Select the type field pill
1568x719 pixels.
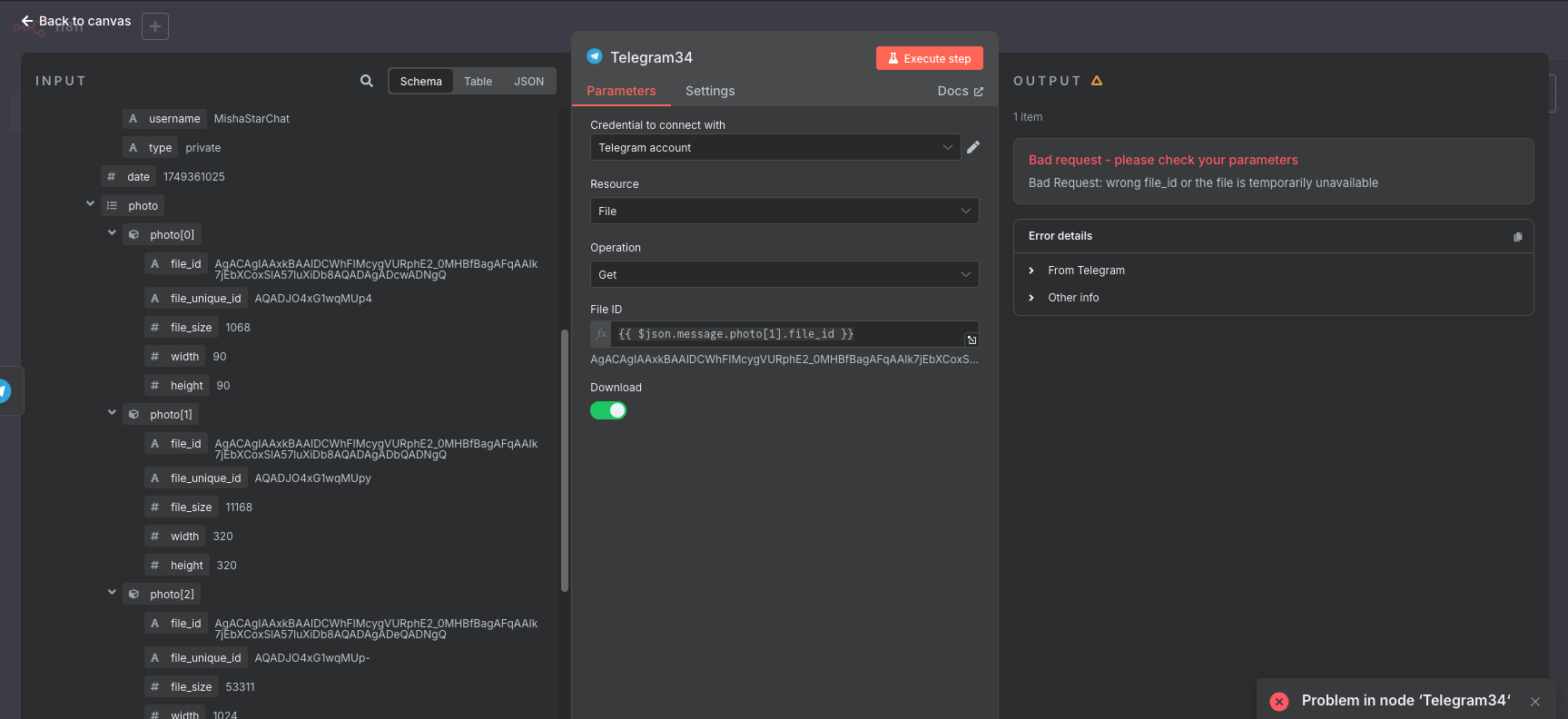tap(151, 148)
